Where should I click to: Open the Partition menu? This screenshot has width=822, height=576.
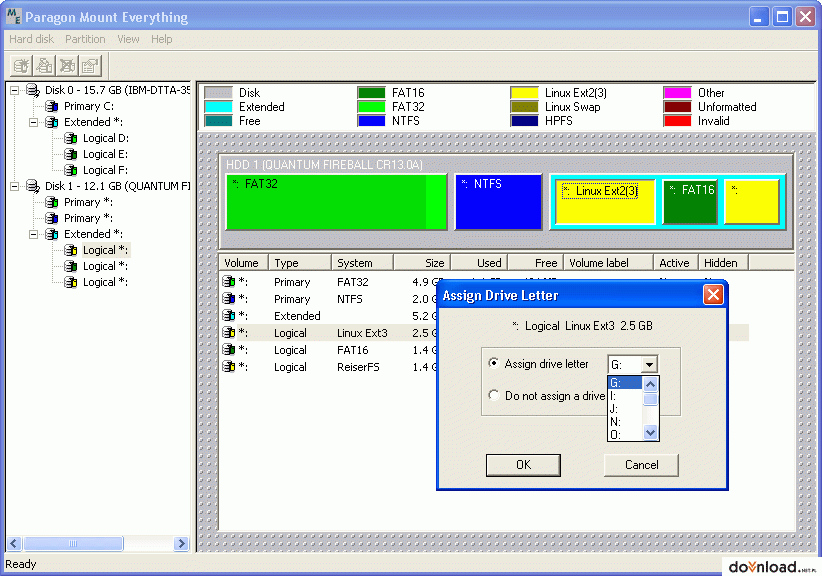pyautogui.click(x=85, y=39)
